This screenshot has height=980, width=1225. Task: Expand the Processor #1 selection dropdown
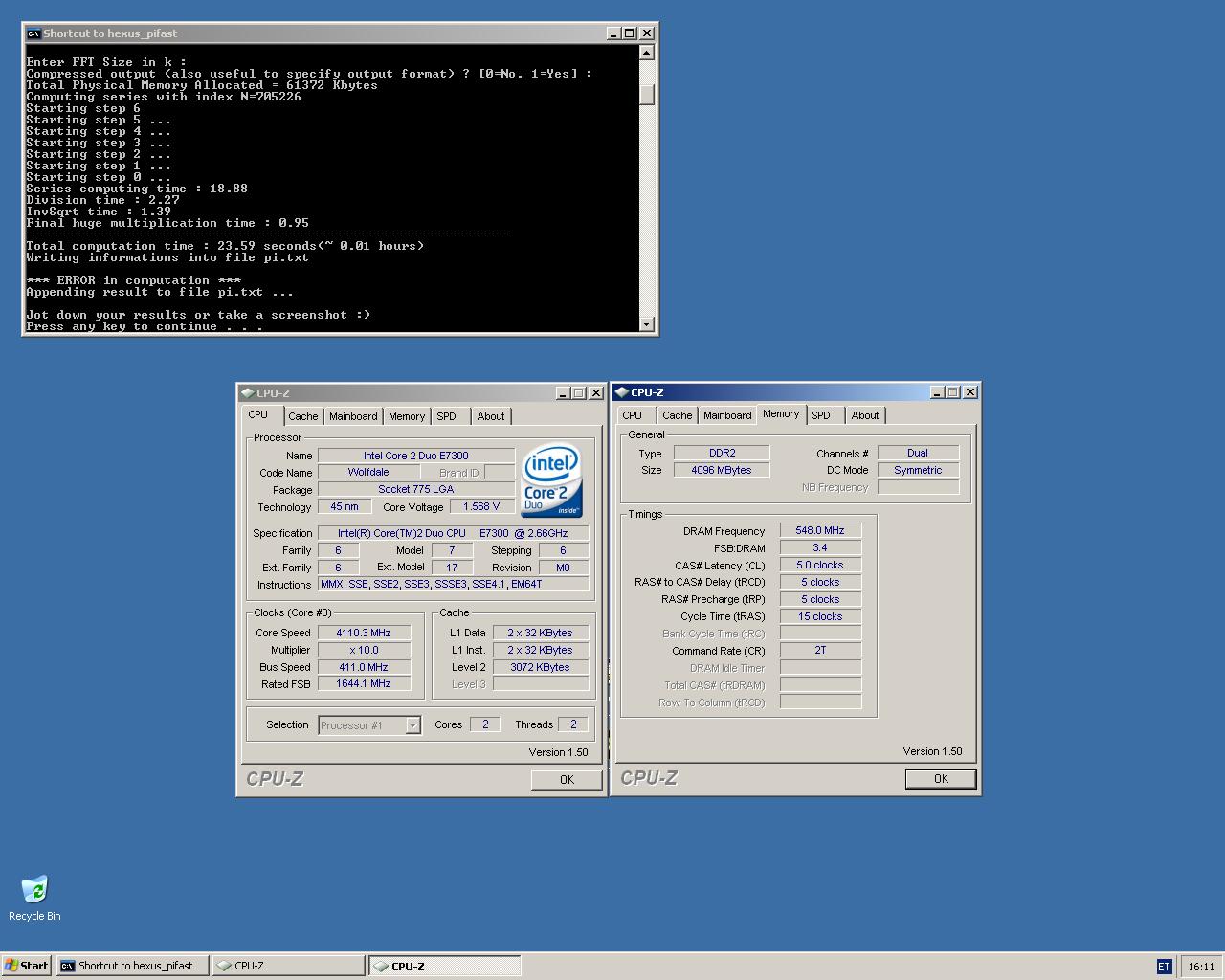(412, 725)
